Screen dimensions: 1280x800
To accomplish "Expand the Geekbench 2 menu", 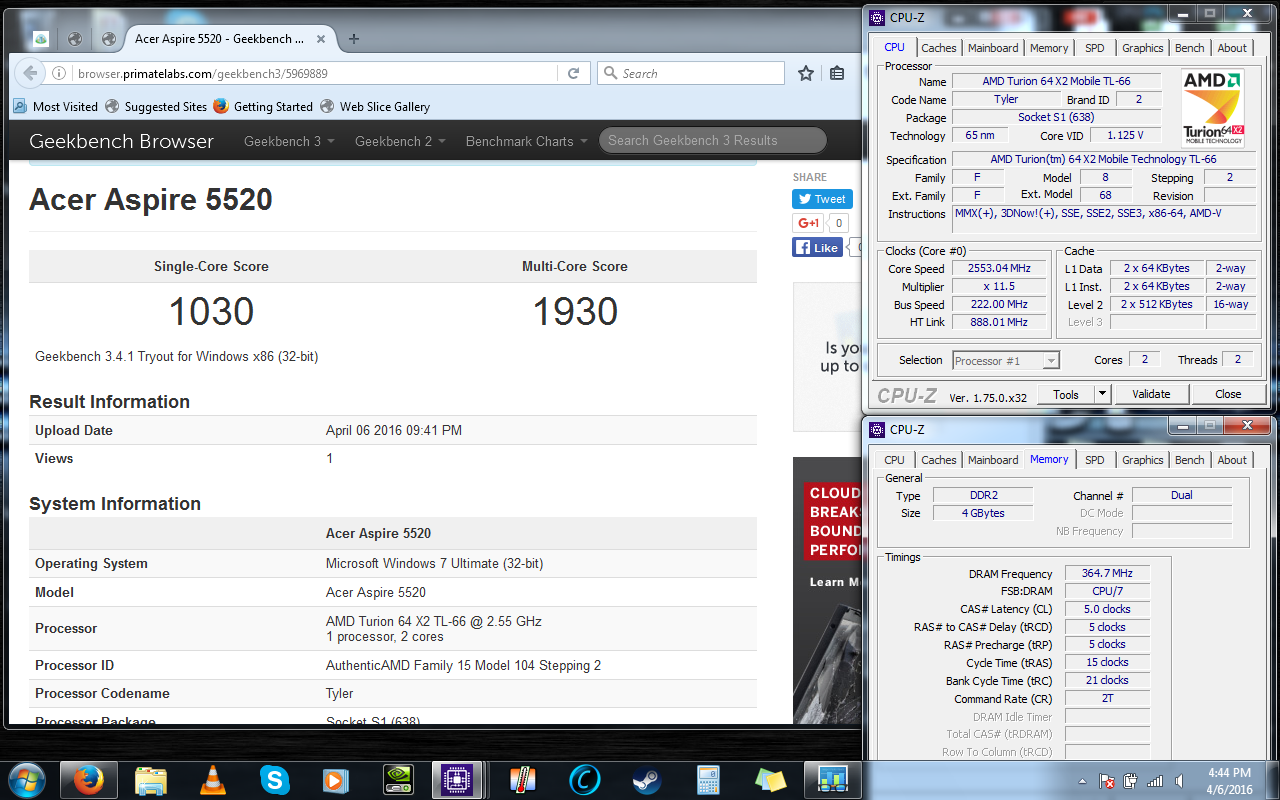I will [x=400, y=141].
